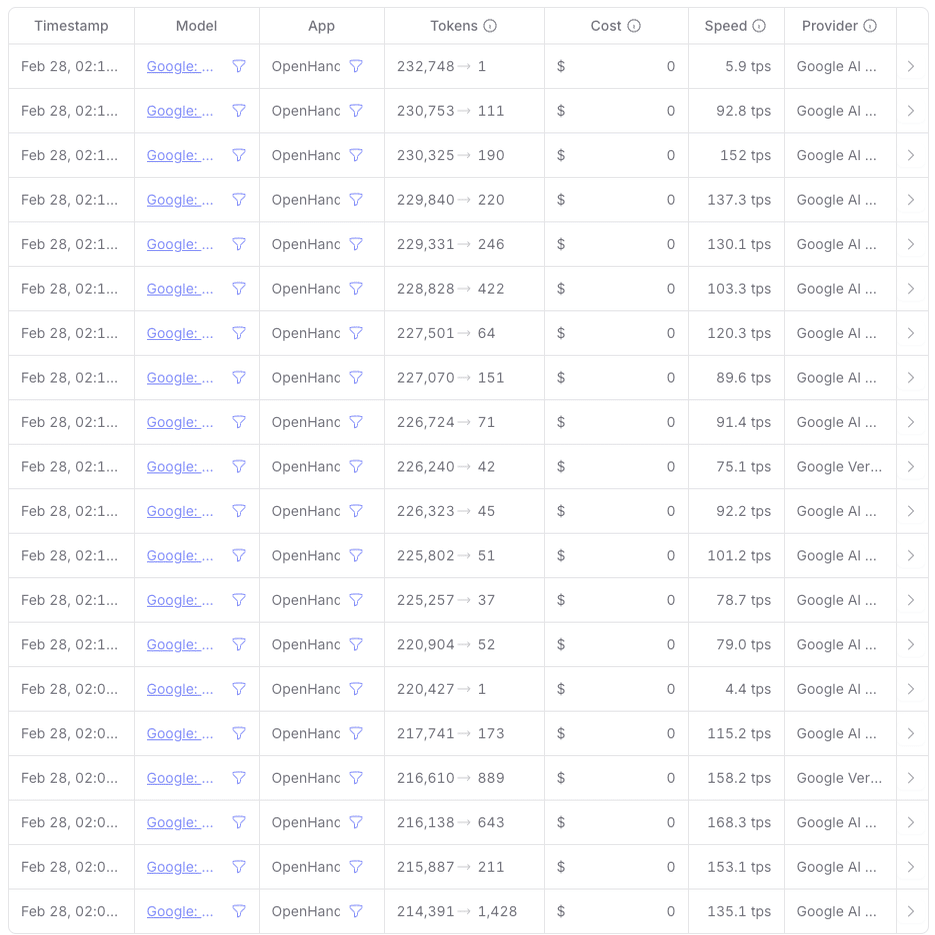Filter by model in the 232,748 tokens row
This screenshot has height=935, width=935.
(x=239, y=66)
